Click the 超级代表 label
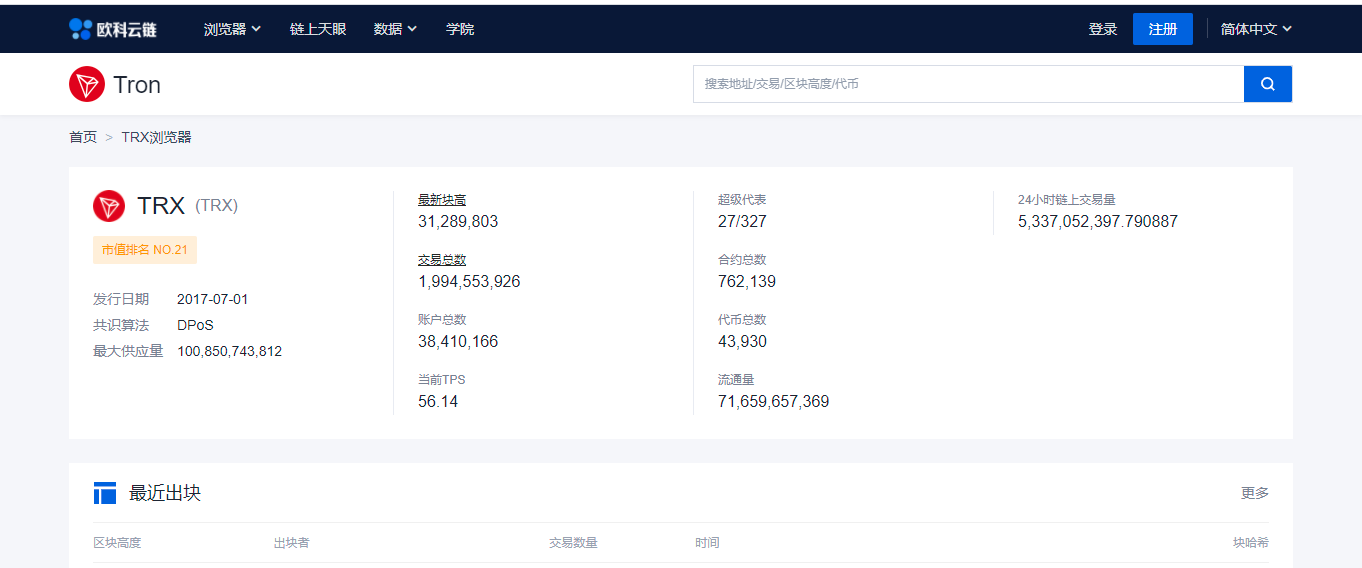Image resolution: width=1362 pixels, height=568 pixels. tap(742, 200)
